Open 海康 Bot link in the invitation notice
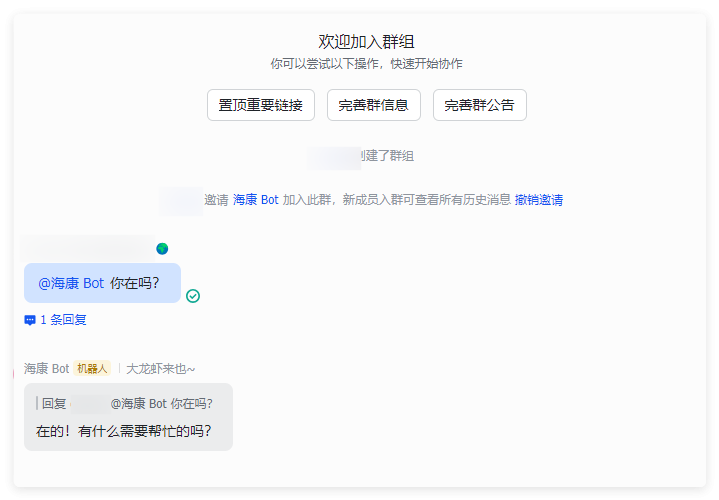Image resolution: width=719 pixels, height=500 pixels. pos(256,200)
